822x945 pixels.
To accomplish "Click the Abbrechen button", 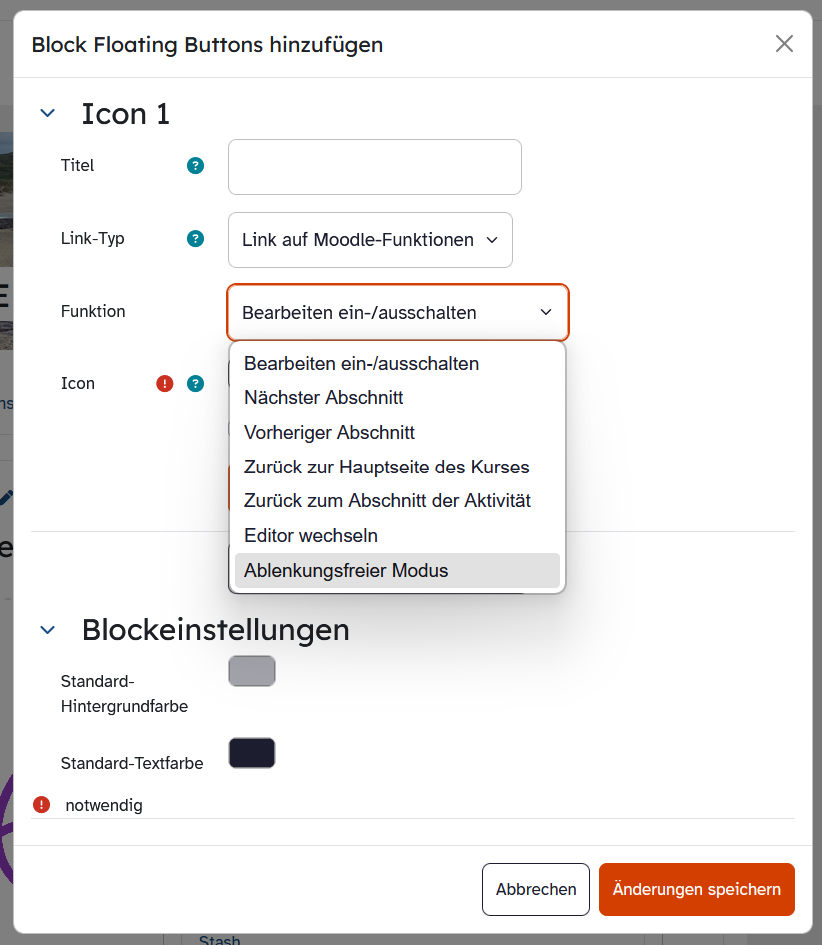I will tap(536, 889).
